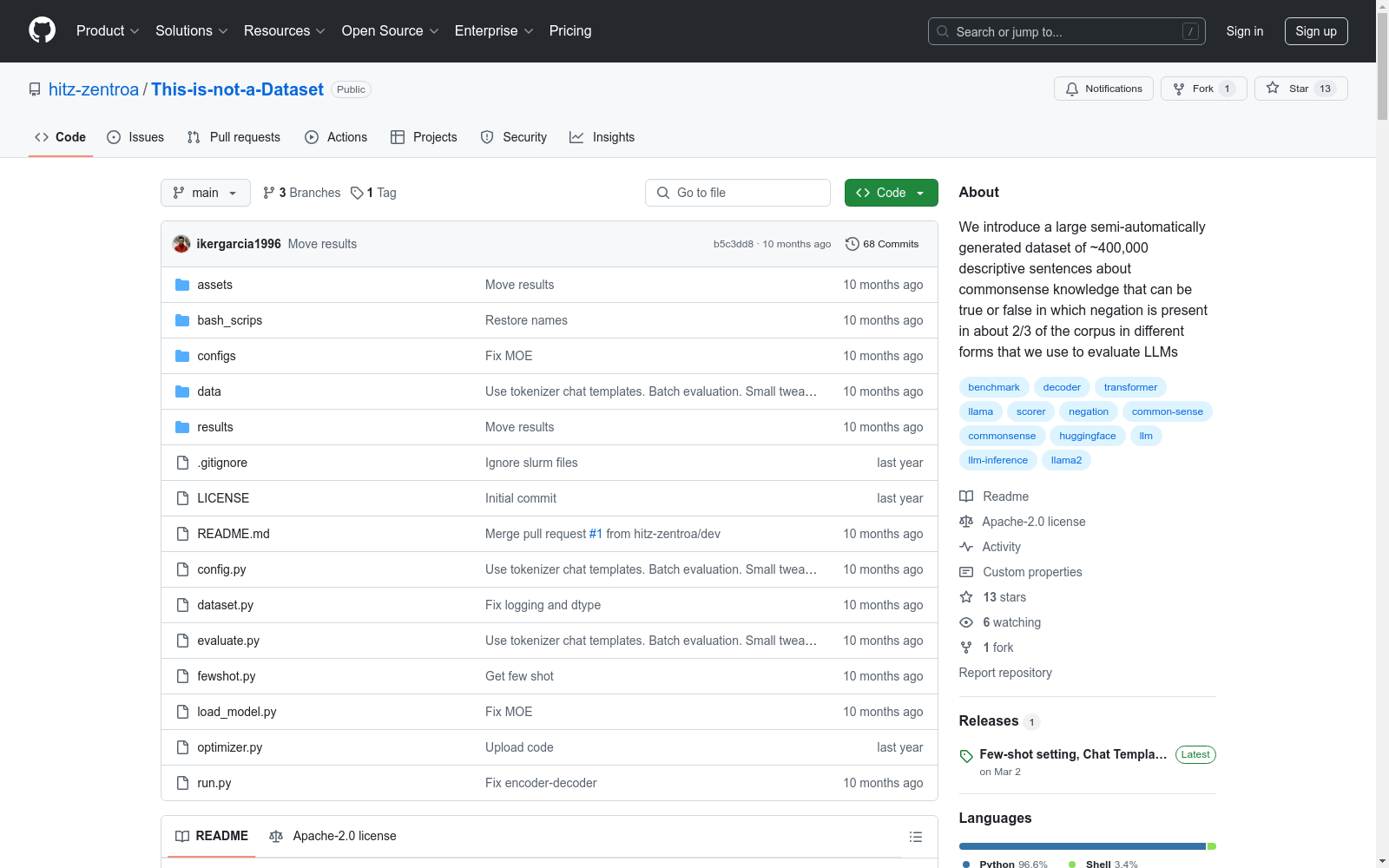Click the LICENSE file icon
The image size is (1389, 868).
pyautogui.click(x=182, y=498)
